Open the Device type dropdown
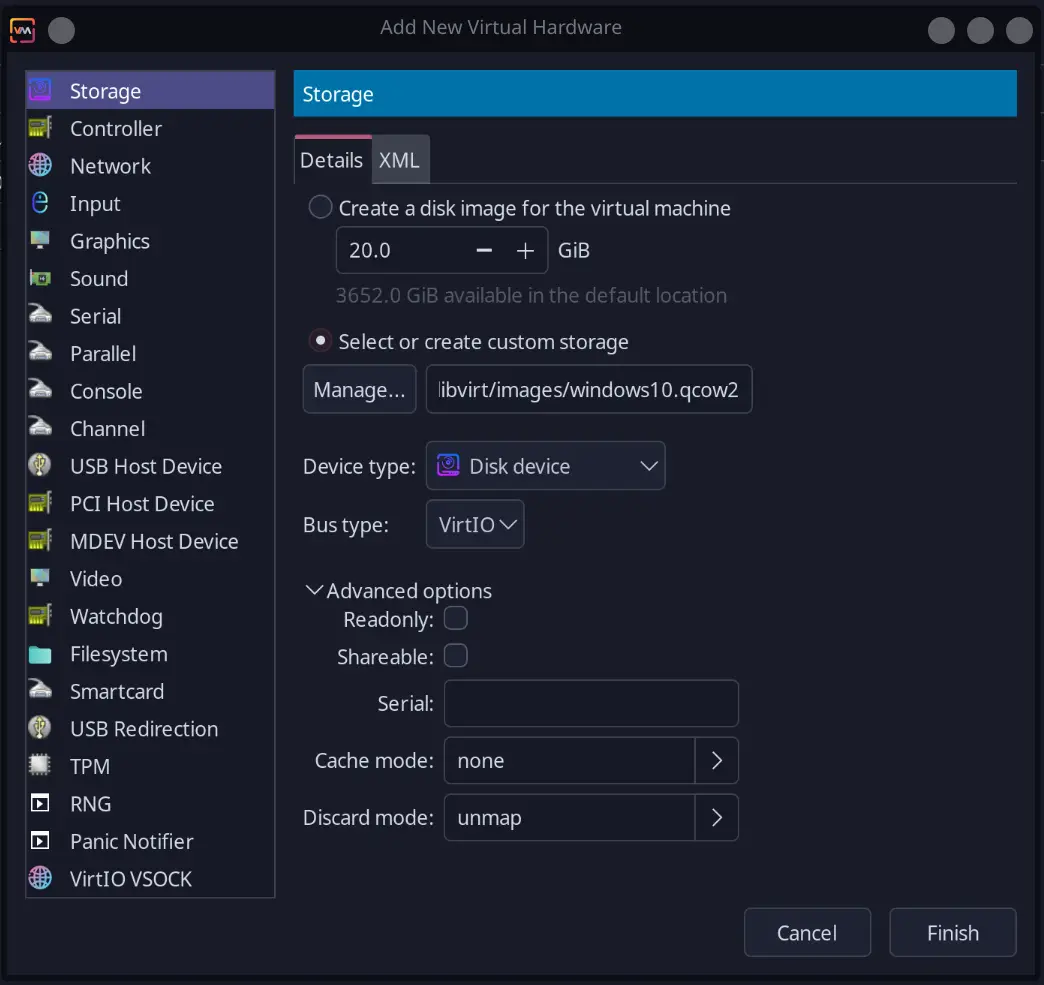The height and width of the screenshot is (985, 1044). 545,465
